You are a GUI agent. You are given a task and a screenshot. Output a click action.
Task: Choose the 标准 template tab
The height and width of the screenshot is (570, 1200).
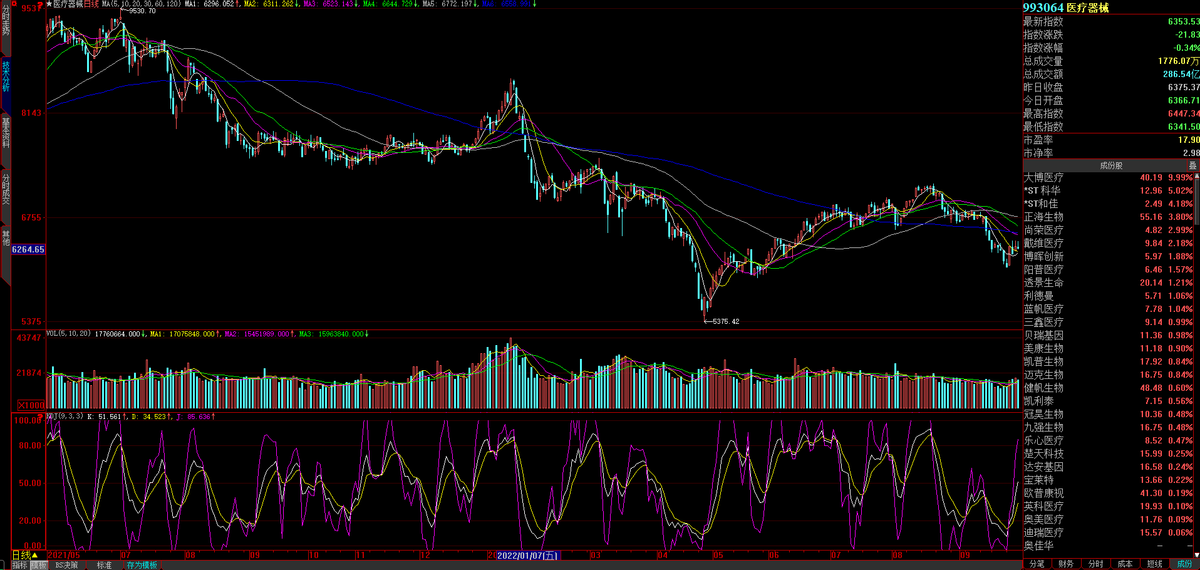pos(104,565)
